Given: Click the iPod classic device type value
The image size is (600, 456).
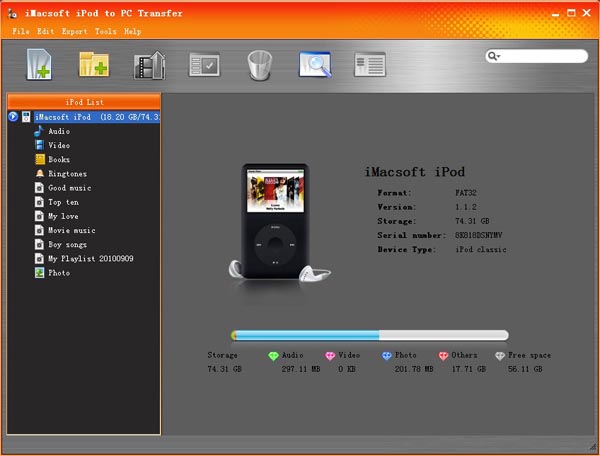Looking at the screenshot, I should click(481, 249).
